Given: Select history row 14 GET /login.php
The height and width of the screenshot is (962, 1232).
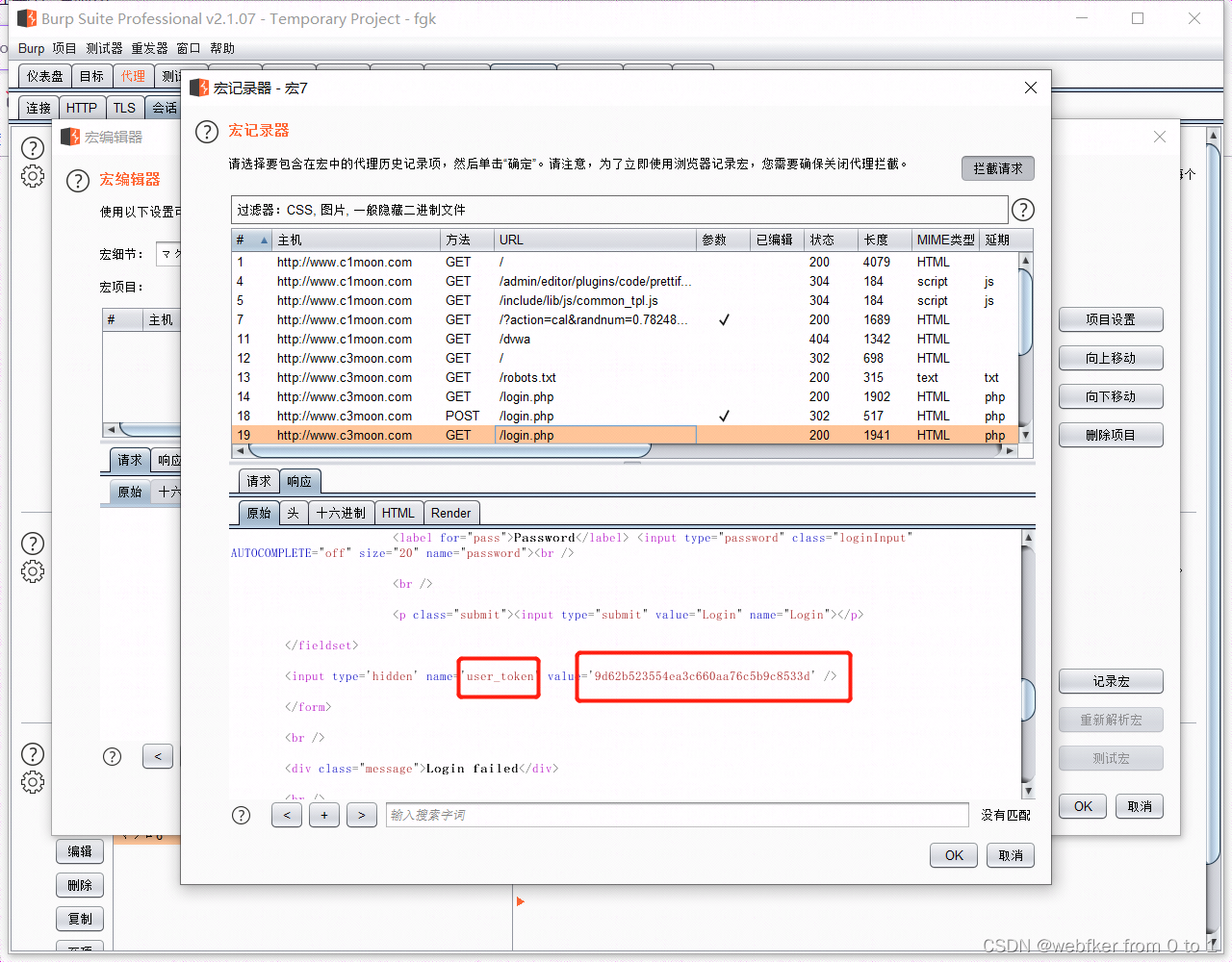Looking at the screenshot, I should click(625, 396).
